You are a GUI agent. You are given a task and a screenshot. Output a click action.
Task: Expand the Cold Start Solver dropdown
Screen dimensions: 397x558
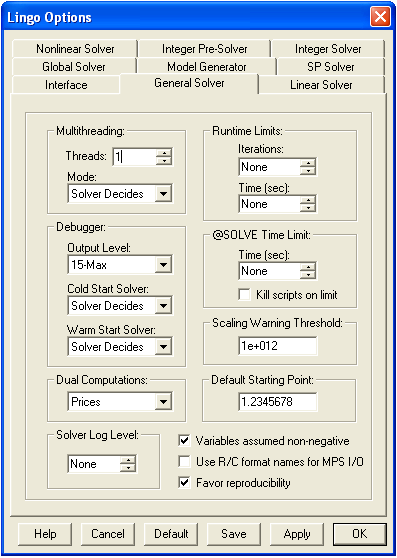pos(163,306)
